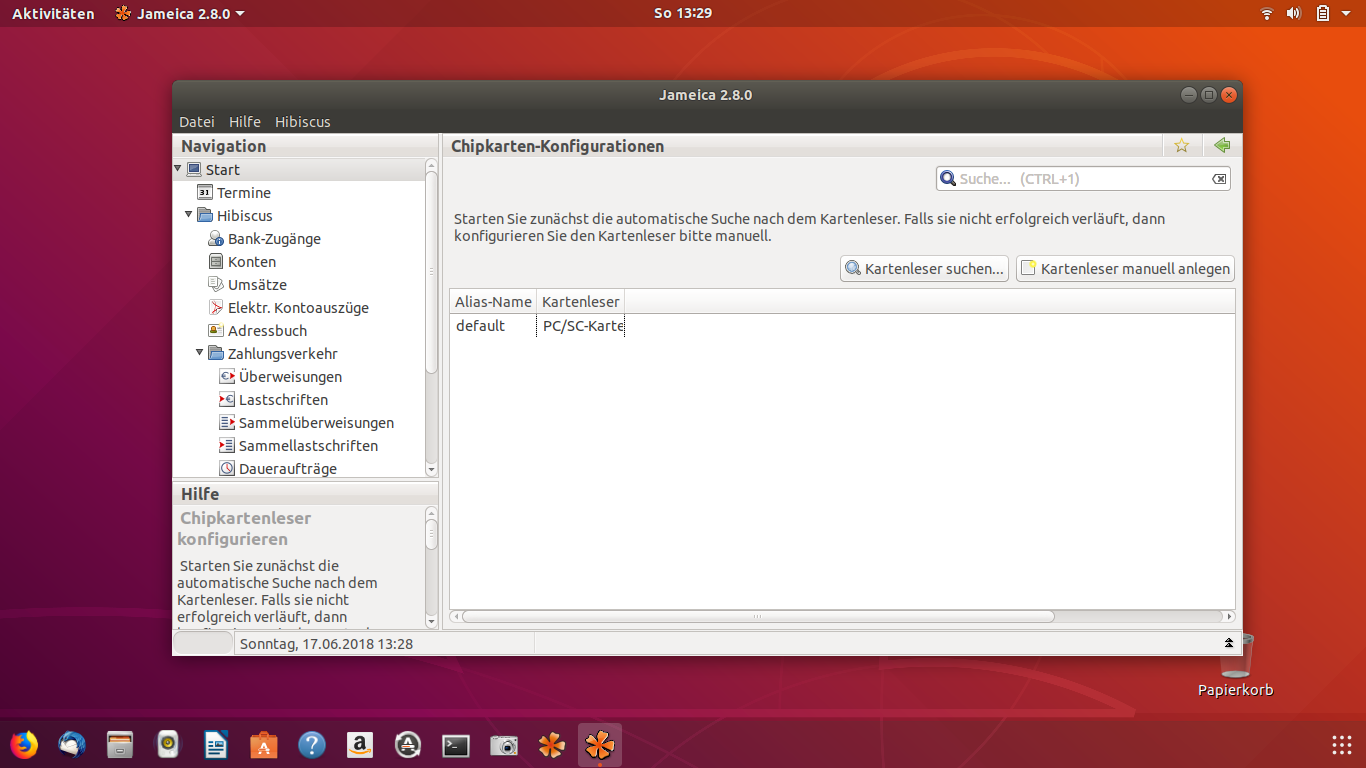Open Amazon from the dock
The width and height of the screenshot is (1366, 768).
pos(360,745)
